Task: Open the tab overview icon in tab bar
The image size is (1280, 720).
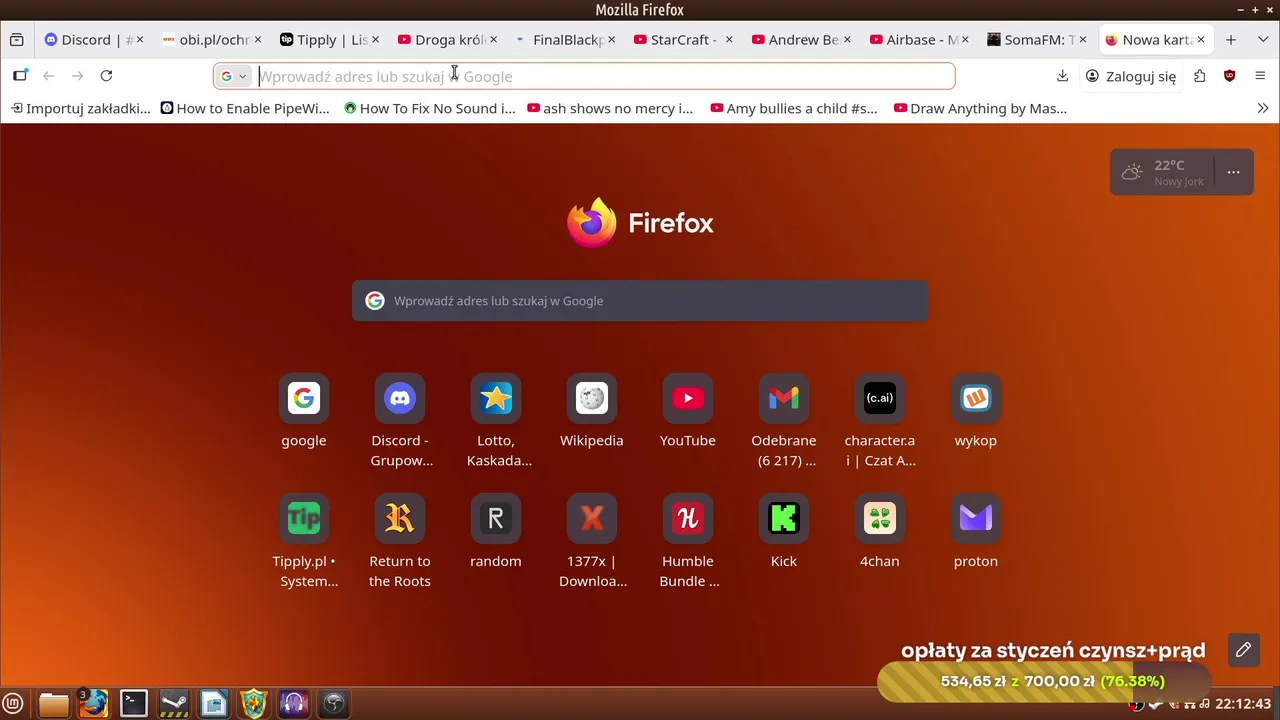Action: pyautogui.click(x=16, y=40)
